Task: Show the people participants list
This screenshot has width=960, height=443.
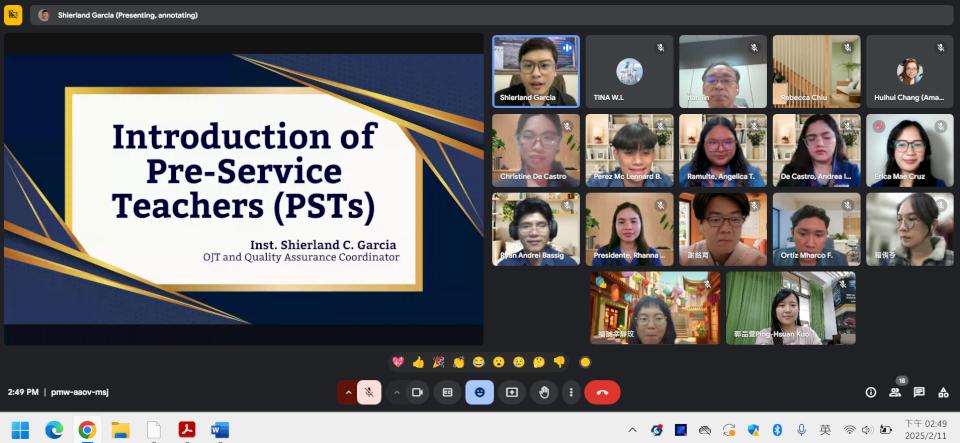Action: (x=895, y=392)
